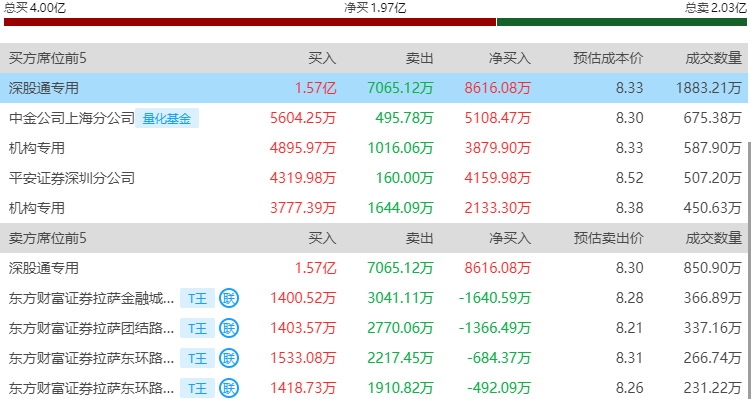Open 中金公司上海分公司 seat name

pyautogui.click(x=72, y=118)
